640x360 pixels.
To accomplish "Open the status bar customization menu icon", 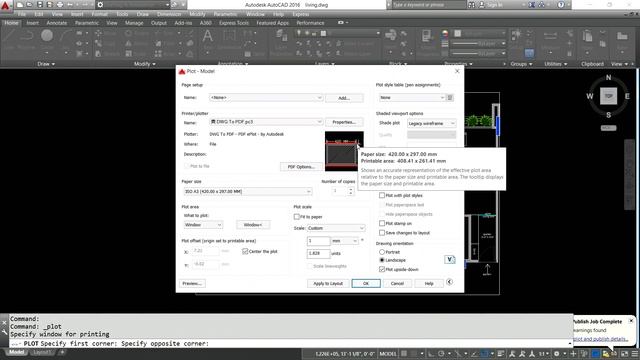I will pos(635,354).
